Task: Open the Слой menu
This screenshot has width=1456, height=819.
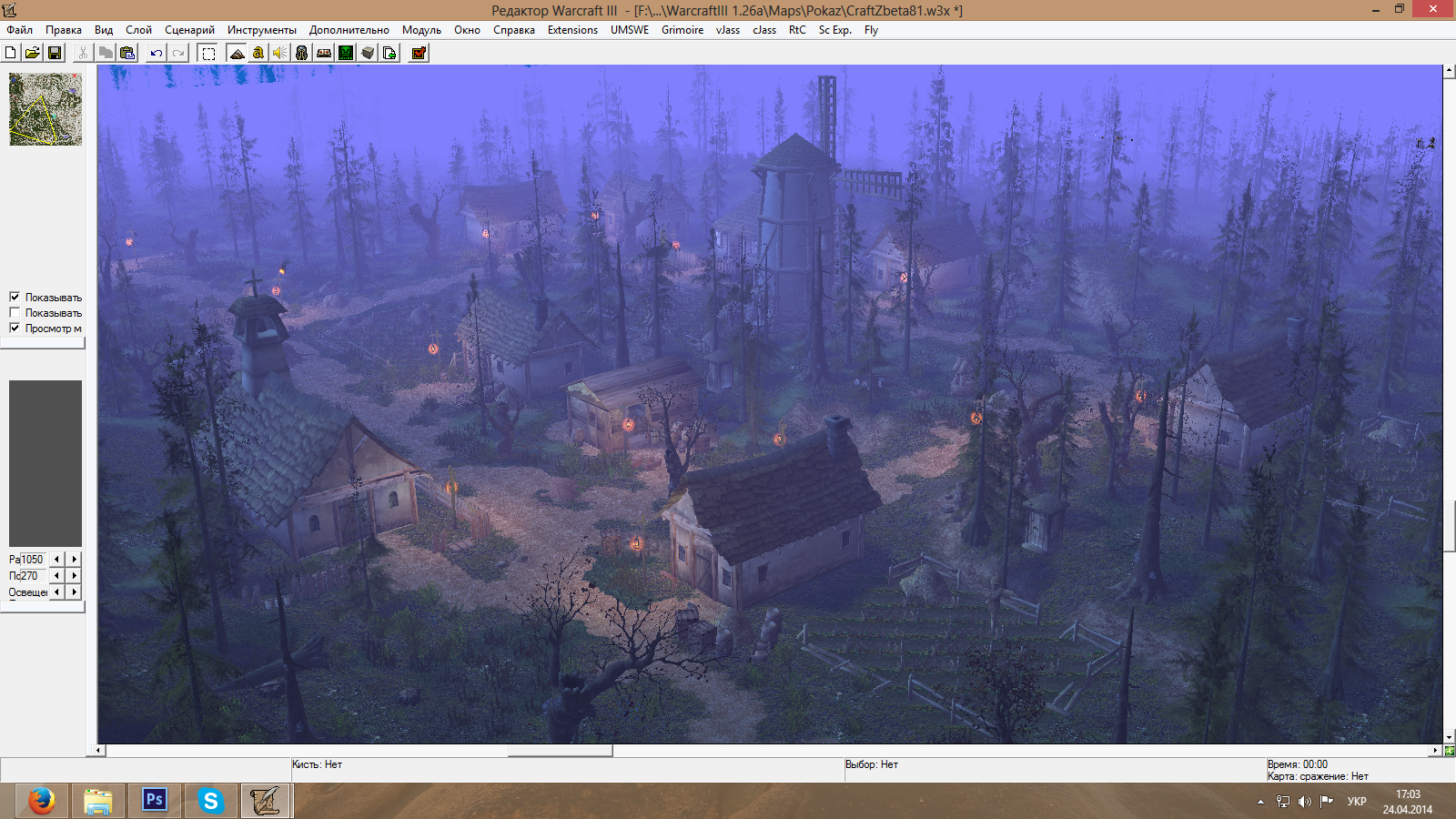Action: pyautogui.click(x=138, y=30)
